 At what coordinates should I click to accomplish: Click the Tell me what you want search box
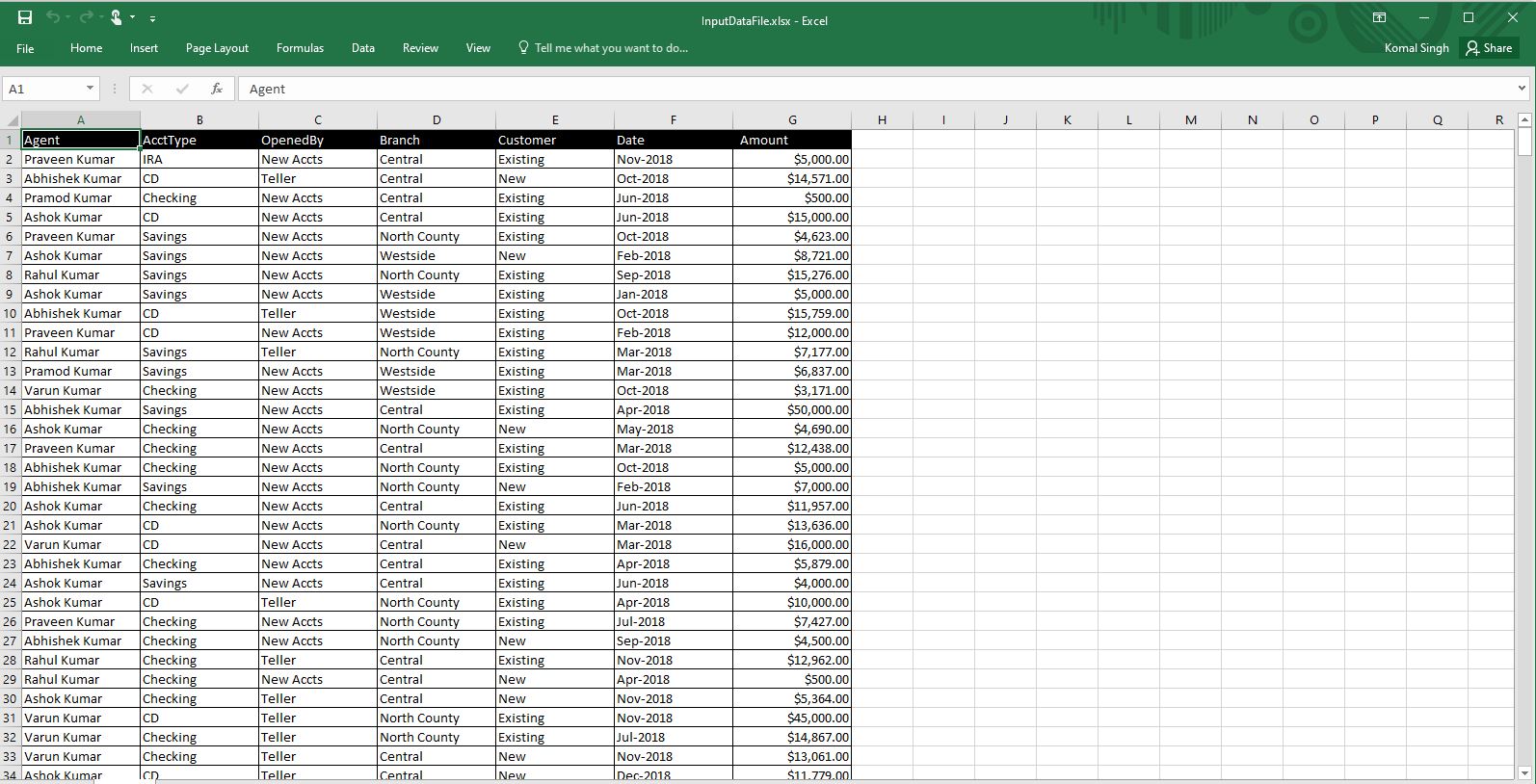[611, 48]
